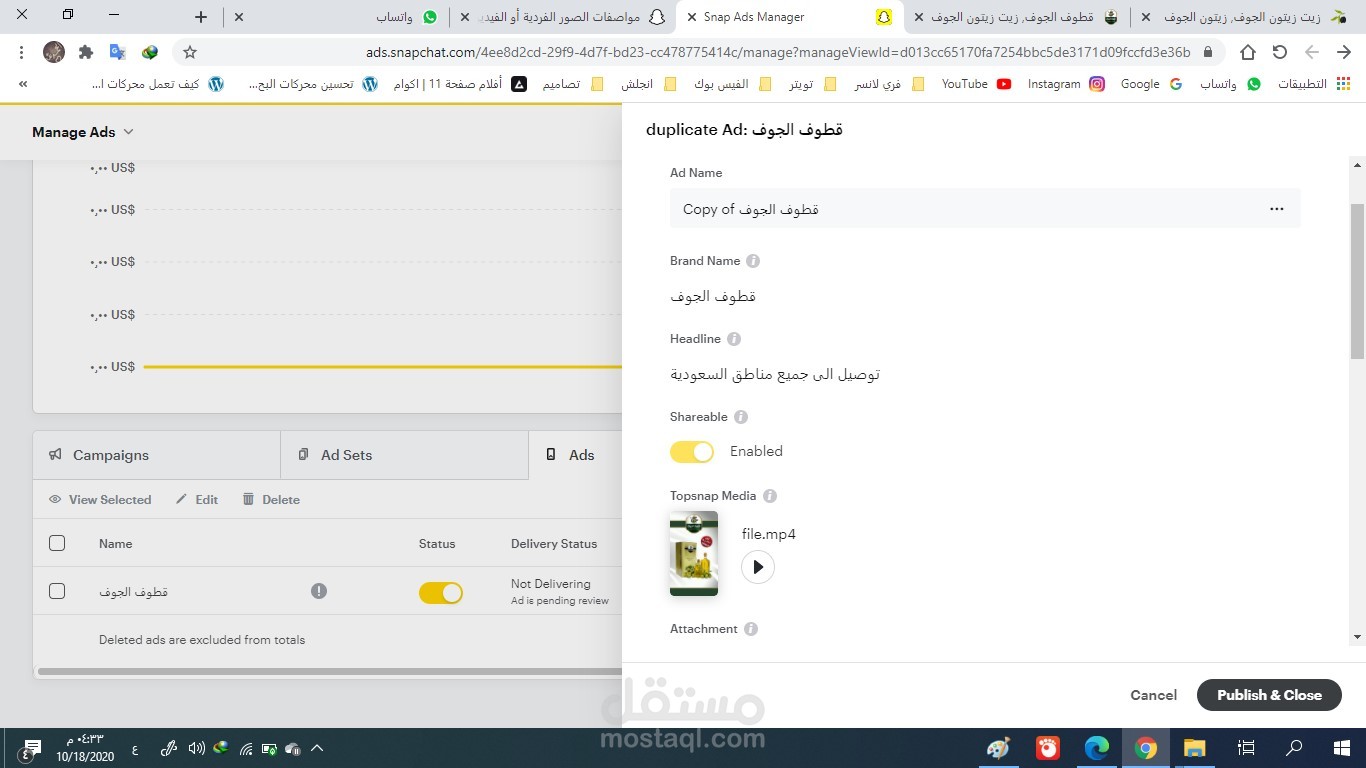Viewport: 1366px width, 768px height.
Task: Open the تويتر bookmark folder
Action: (812, 84)
